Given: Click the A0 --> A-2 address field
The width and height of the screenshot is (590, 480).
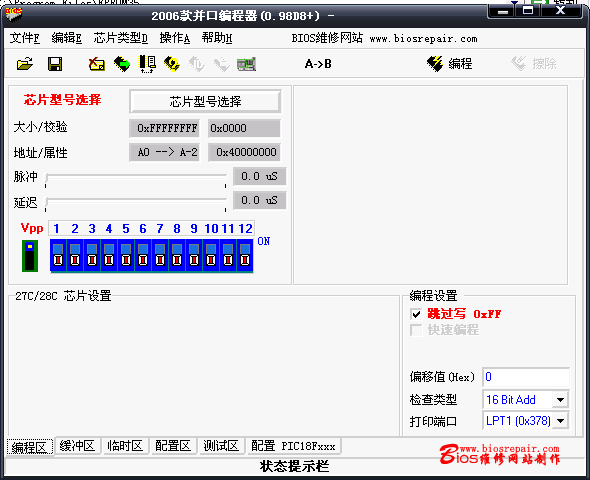Looking at the screenshot, I should (x=164, y=152).
